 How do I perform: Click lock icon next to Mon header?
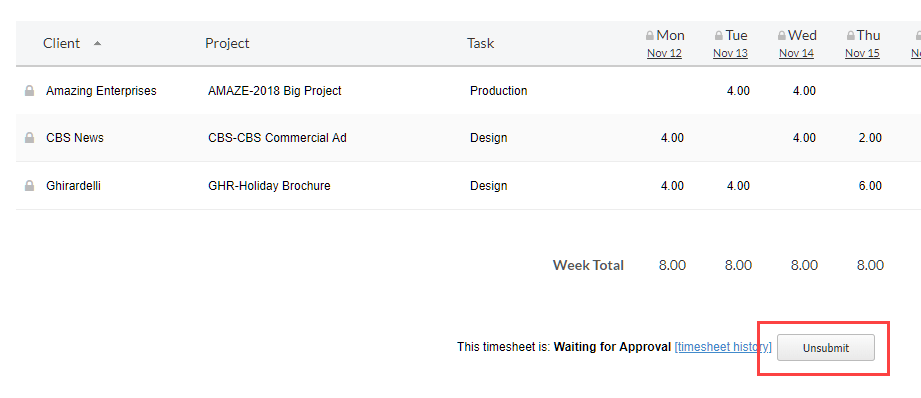click(x=650, y=36)
